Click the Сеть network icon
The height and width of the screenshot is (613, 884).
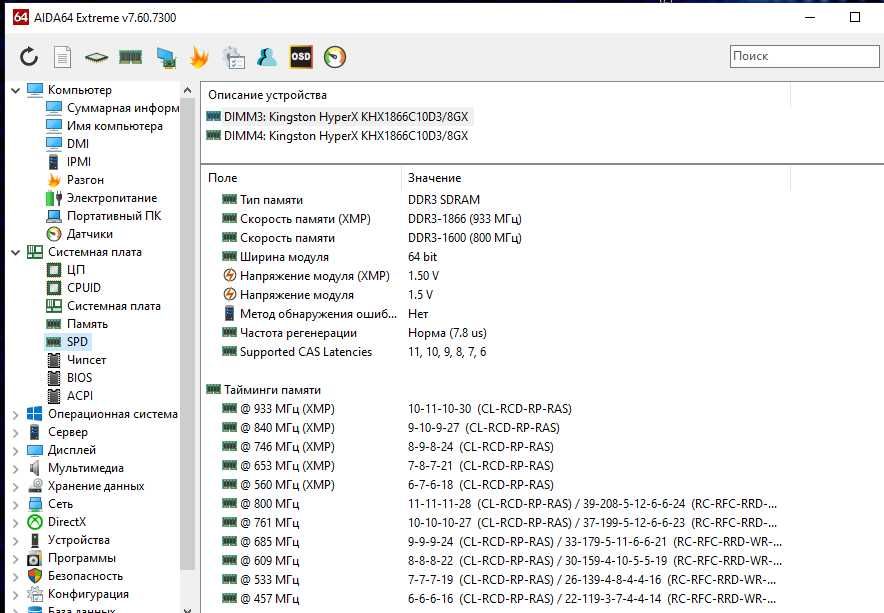coord(35,504)
